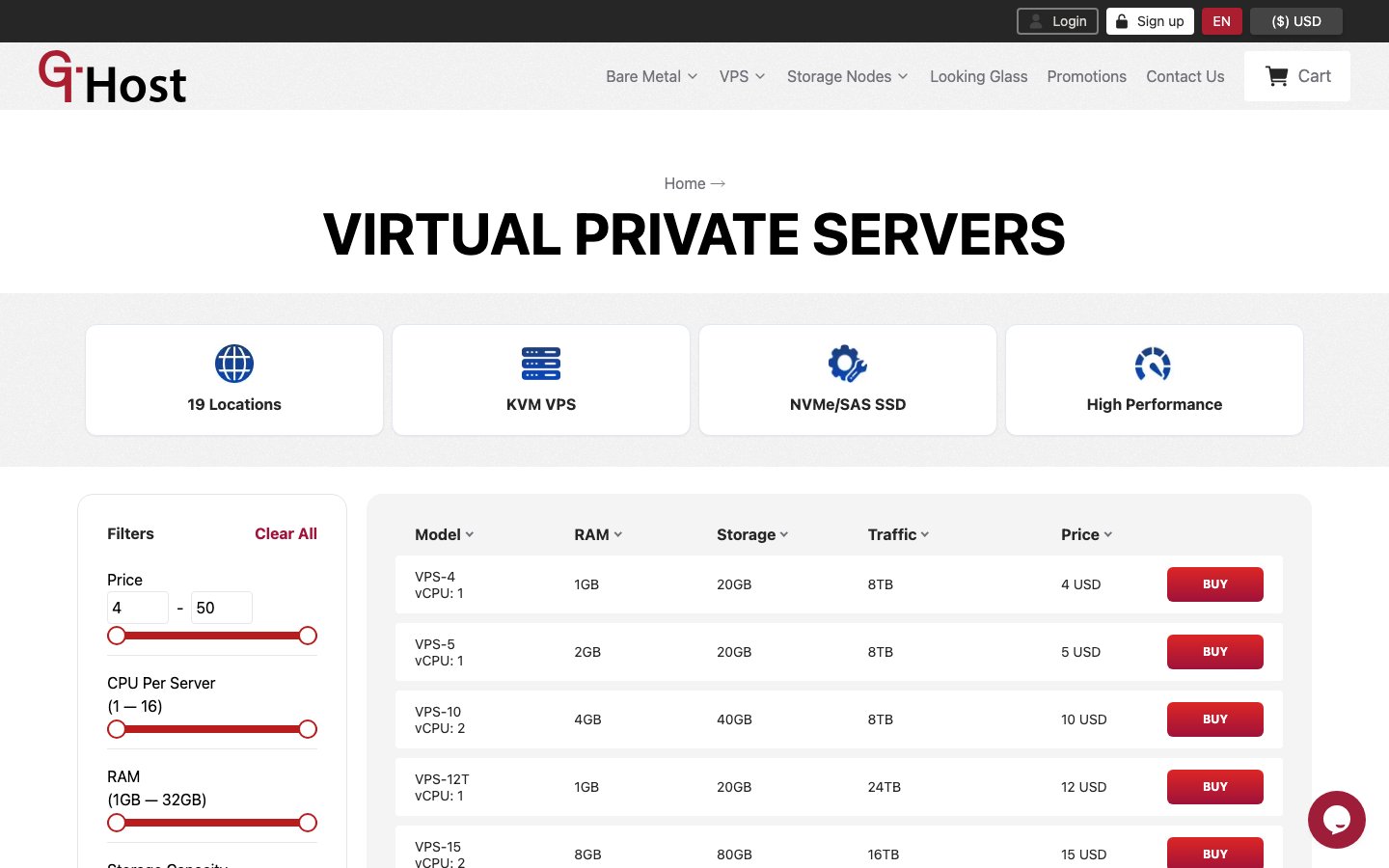Expand the Storage Nodes dropdown
This screenshot has height=868, width=1389.
tap(847, 76)
